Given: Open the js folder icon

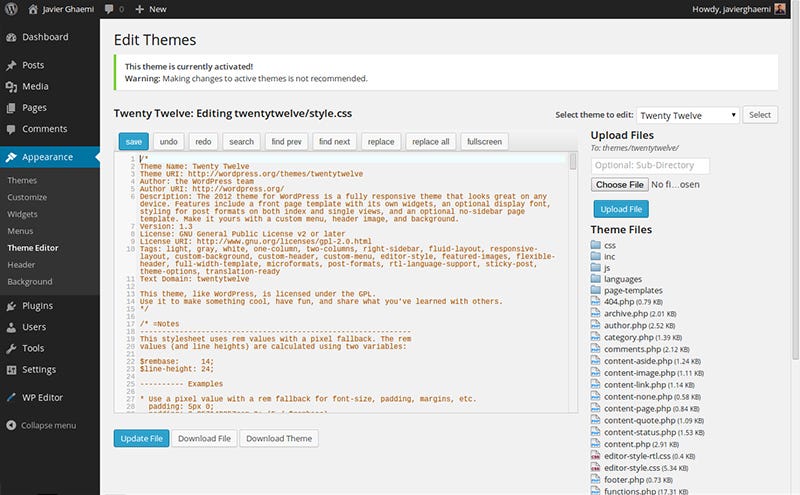Looking at the screenshot, I should (x=595, y=267).
